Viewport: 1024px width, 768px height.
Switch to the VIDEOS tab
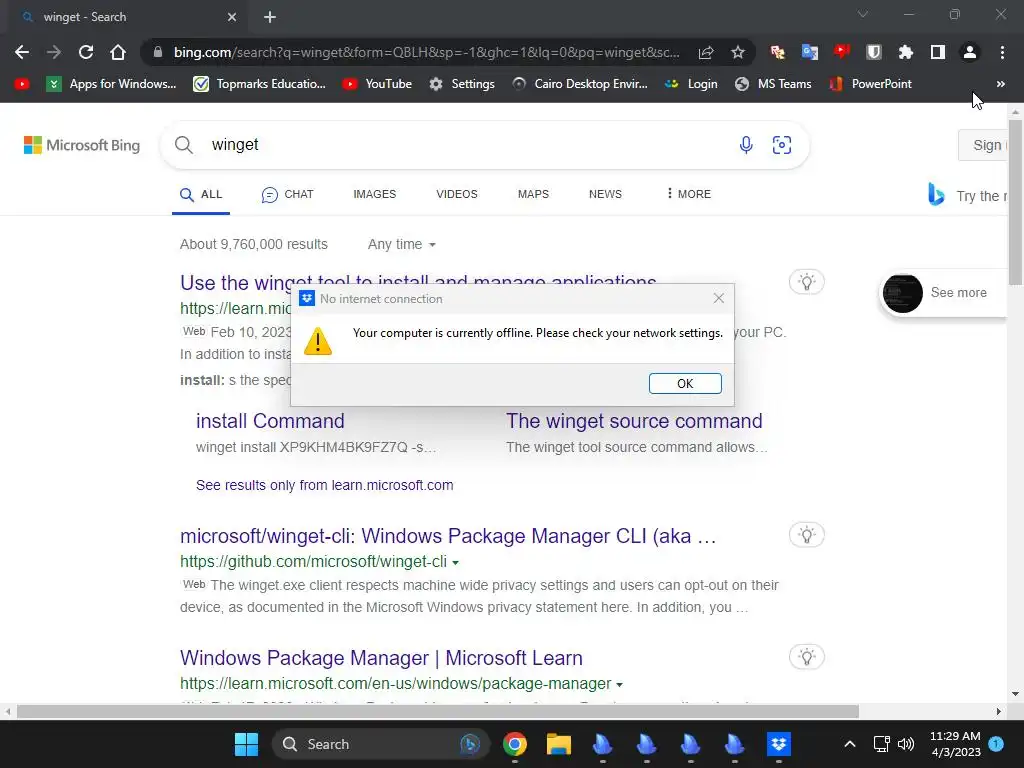pos(457,195)
